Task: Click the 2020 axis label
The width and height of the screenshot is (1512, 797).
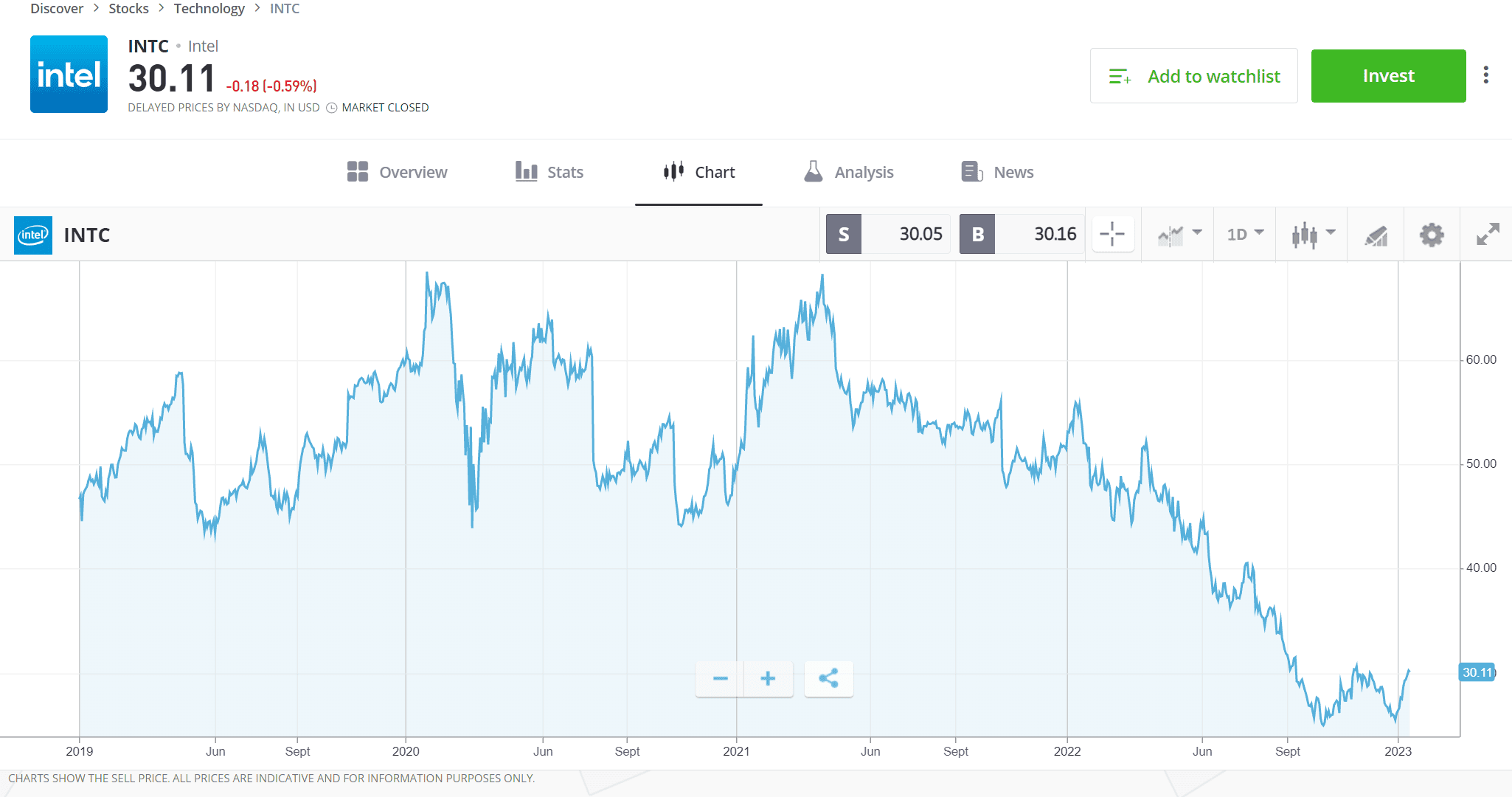Action: click(x=406, y=751)
